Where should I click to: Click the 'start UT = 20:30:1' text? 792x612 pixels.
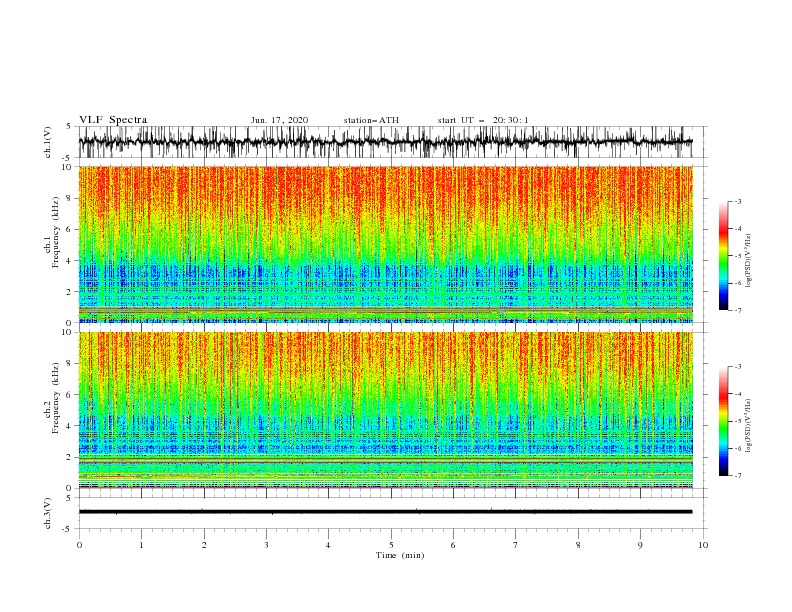pyautogui.click(x=483, y=120)
